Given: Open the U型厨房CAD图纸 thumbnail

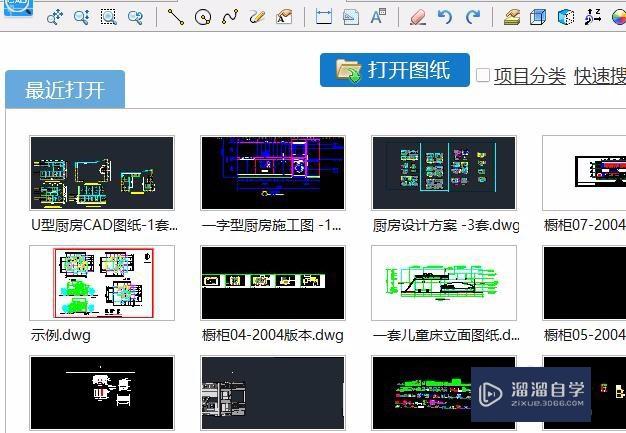Looking at the screenshot, I should pos(102,173).
